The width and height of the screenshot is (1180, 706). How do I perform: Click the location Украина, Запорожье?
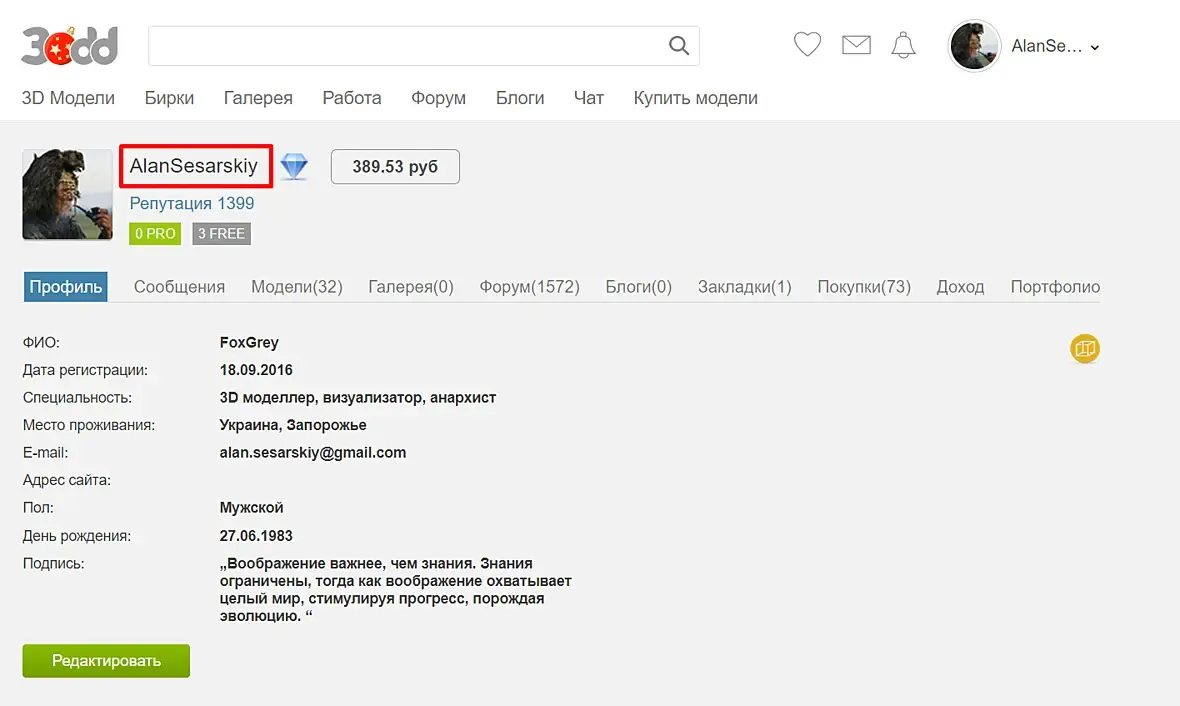293,425
